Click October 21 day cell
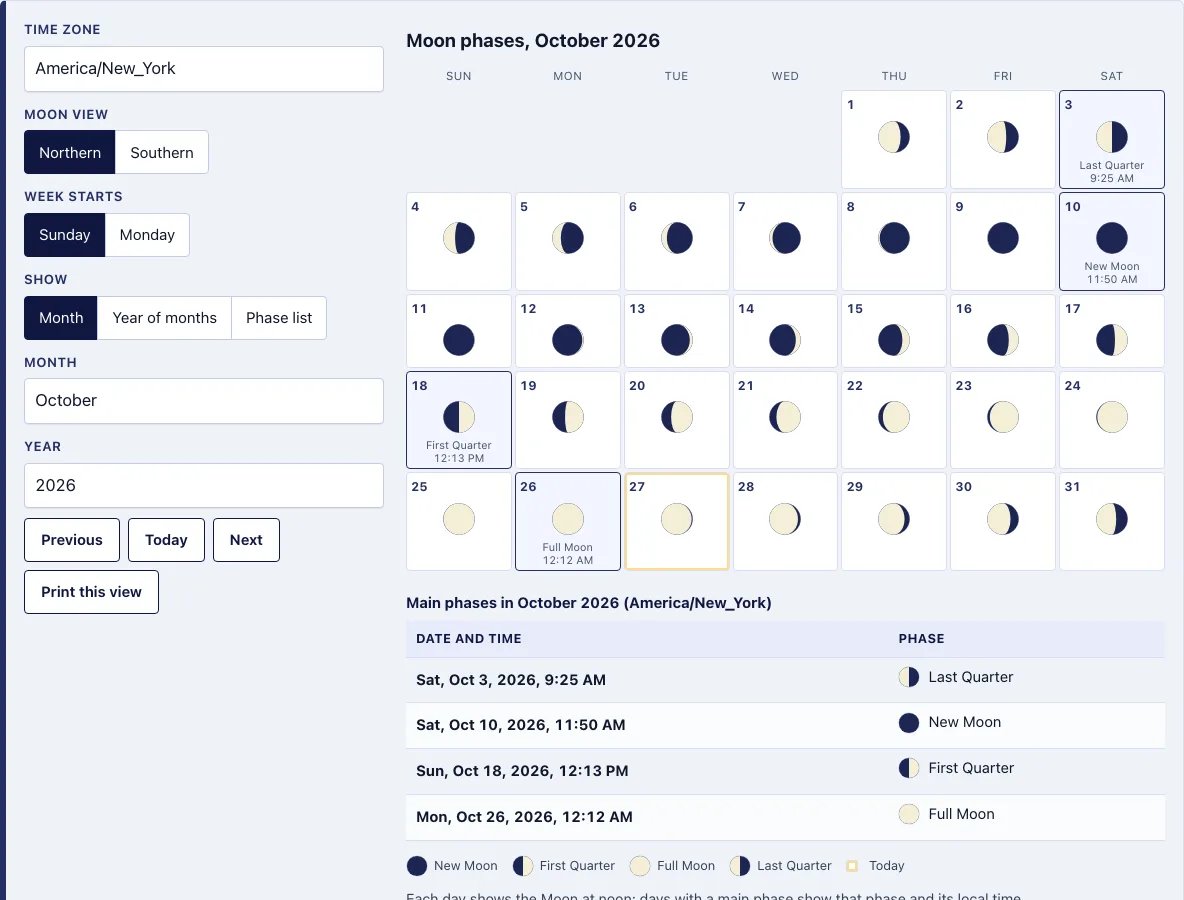Viewport: 1184px width, 900px height. [x=785, y=420]
